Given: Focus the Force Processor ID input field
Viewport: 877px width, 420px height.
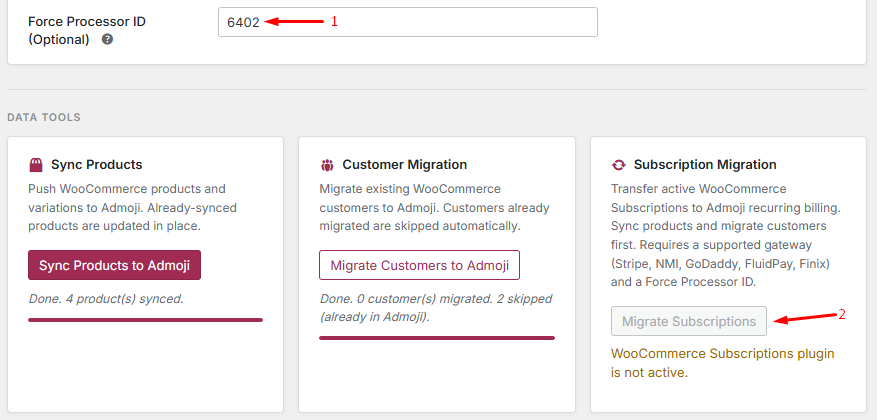Looking at the screenshot, I should [x=408, y=22].
